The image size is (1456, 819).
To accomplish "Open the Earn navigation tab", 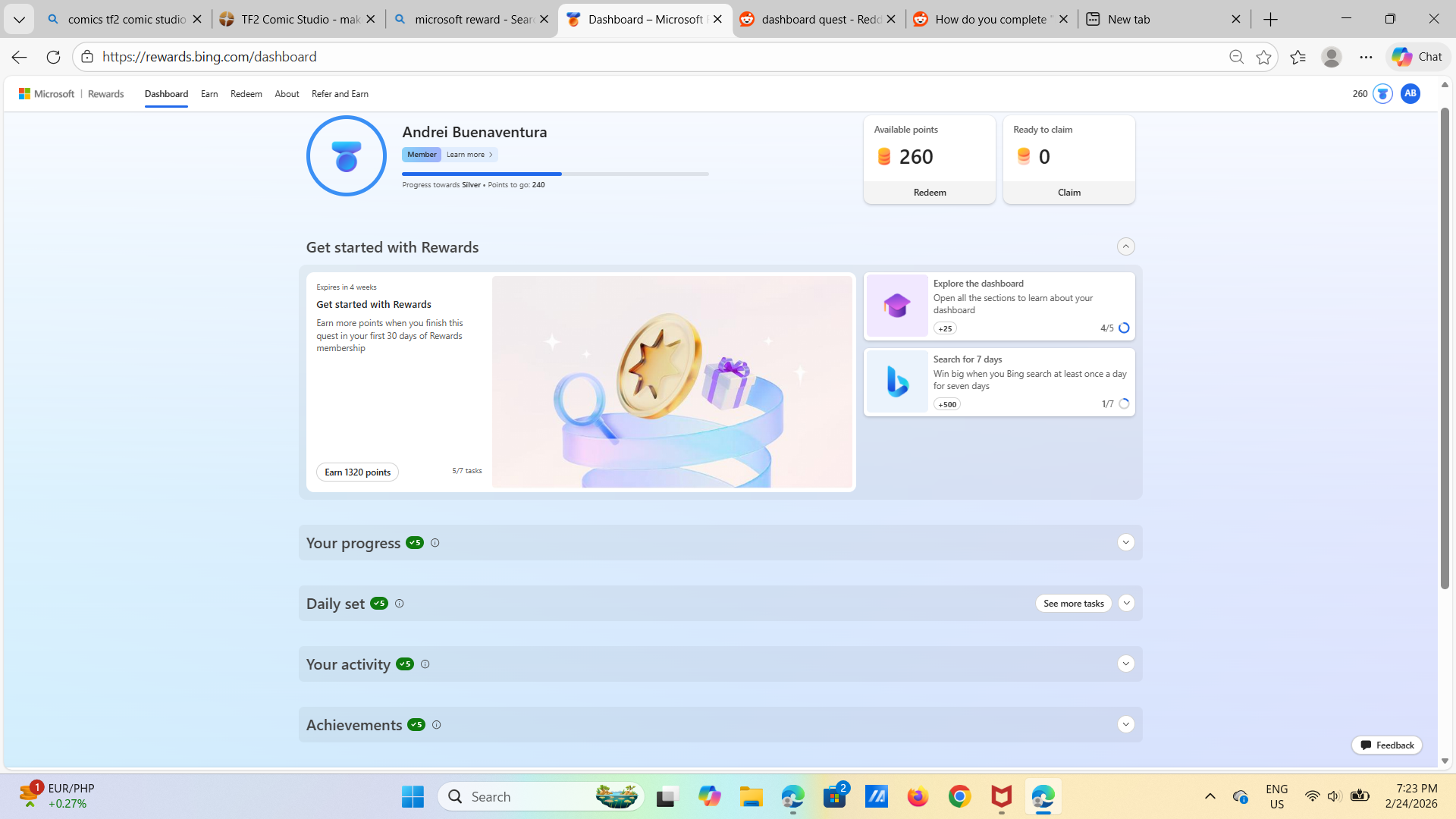I will pos(209,94).
